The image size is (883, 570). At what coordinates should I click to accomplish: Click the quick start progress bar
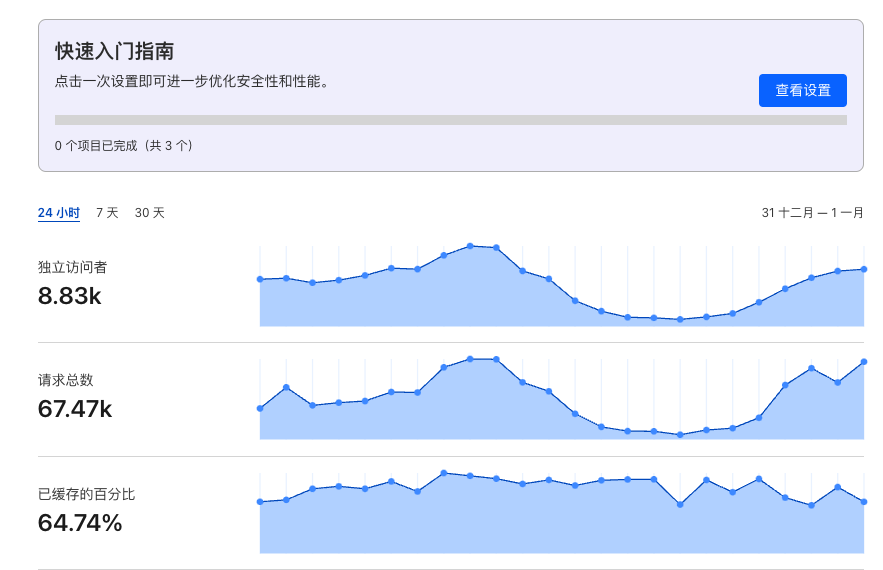pyautogui.click(x=451, y=120)
